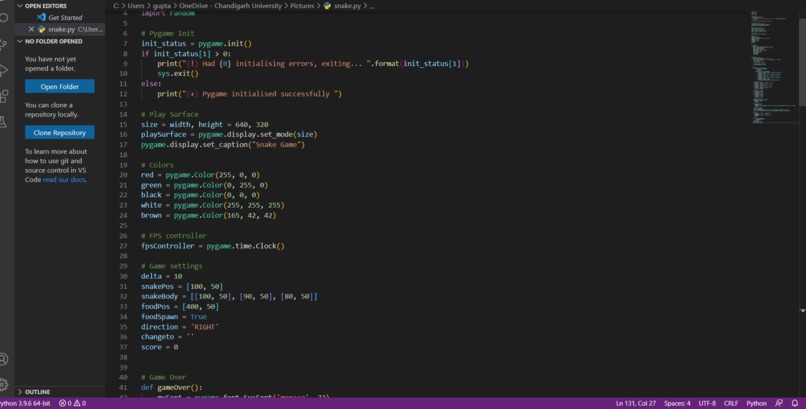Image resolution: width=806 pixels, height=409 pixels.
Task: Click 'snakeBody' on line 32
Action: tap(159, 296)
